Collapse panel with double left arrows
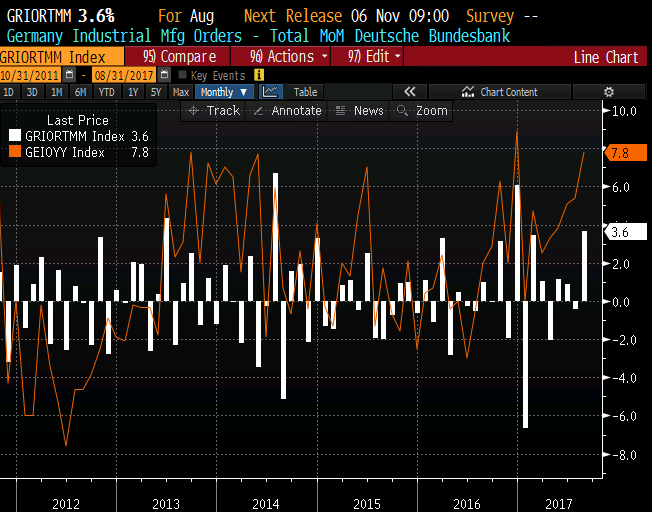The height and width of the screenshot is (512, 652). coord(410,92)
